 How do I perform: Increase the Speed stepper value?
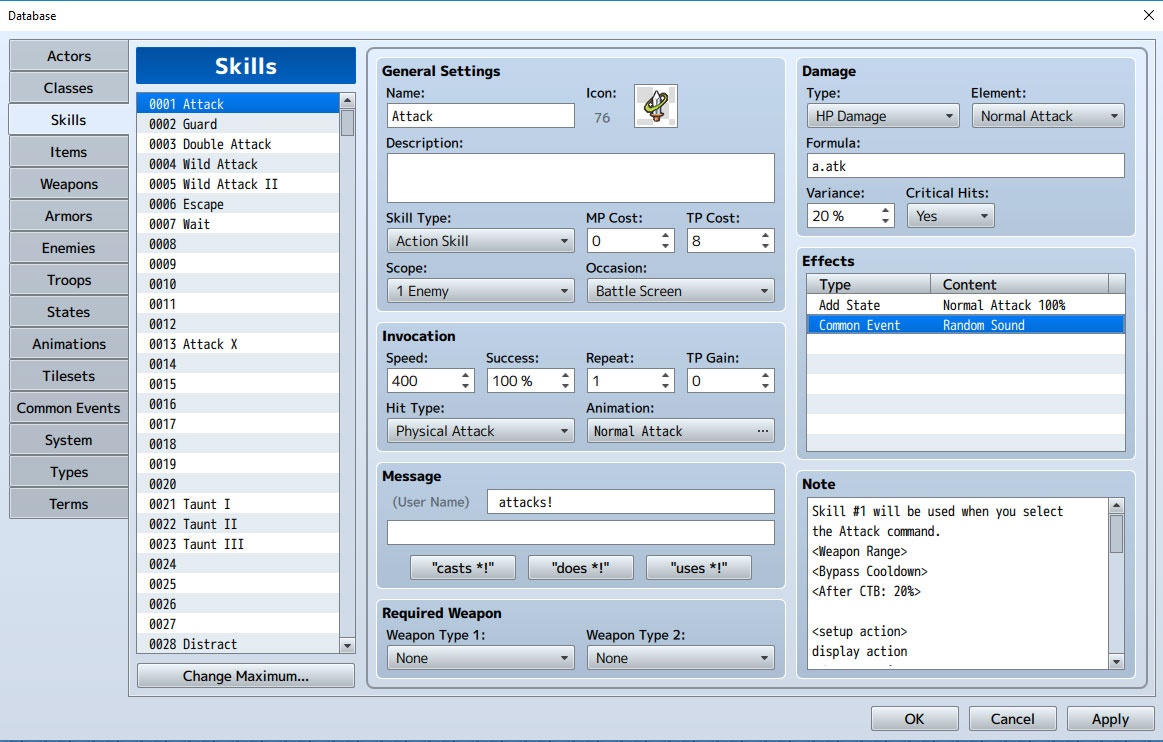click(x=466, y=375)
